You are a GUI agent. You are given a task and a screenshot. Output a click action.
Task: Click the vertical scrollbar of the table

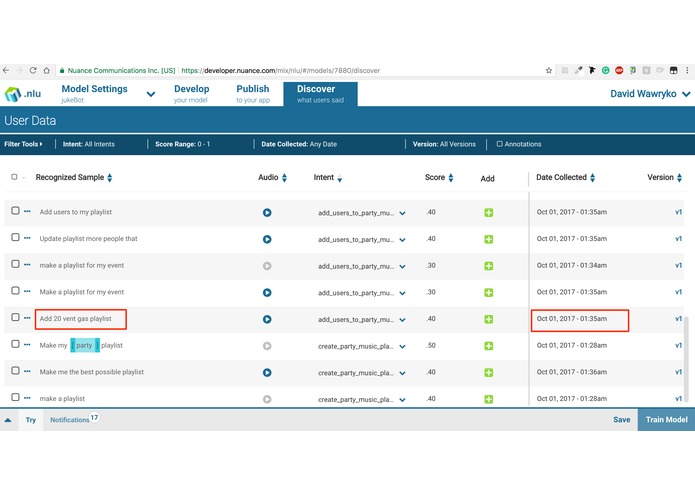[x=686, y=359]
